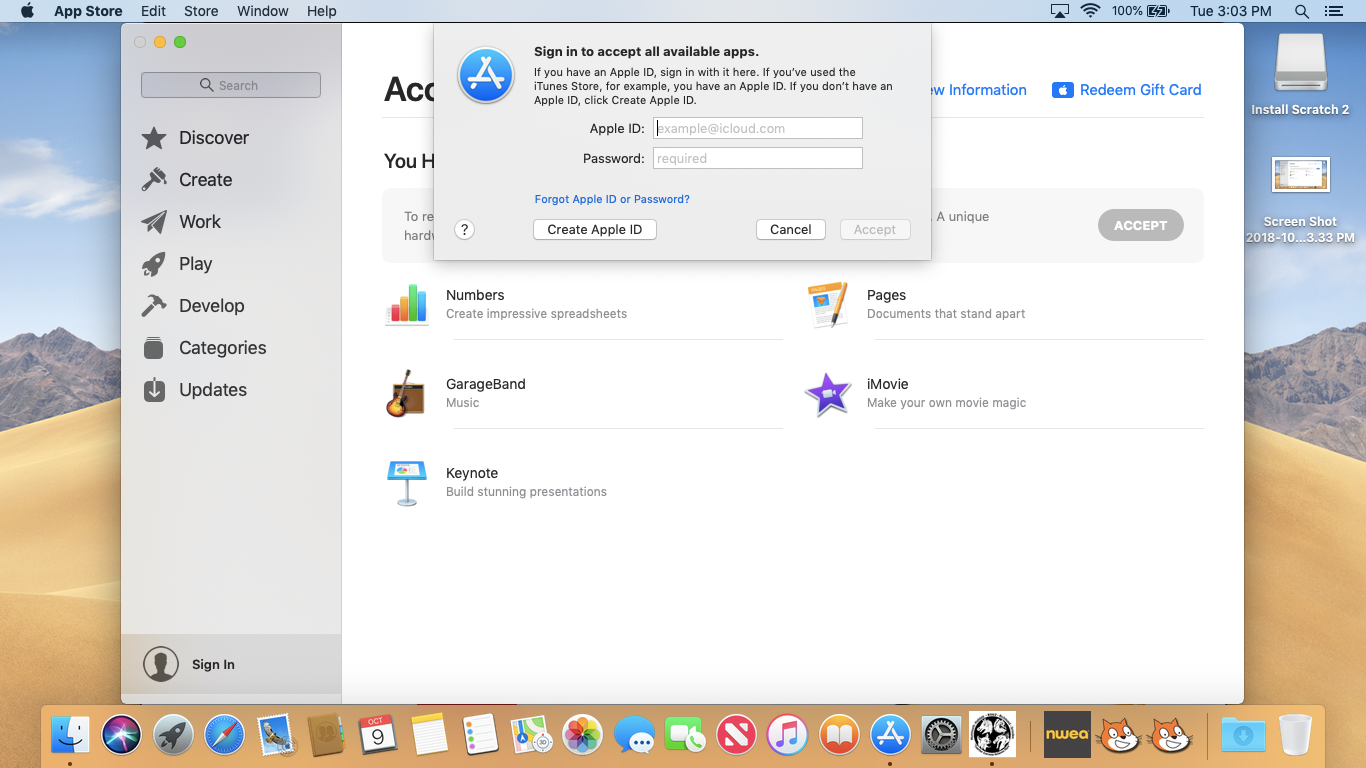Image resolution: width=1366 pixels, height=768 pixels.
Task: Click the Sign In avatar icon
Action: (161, 664)
